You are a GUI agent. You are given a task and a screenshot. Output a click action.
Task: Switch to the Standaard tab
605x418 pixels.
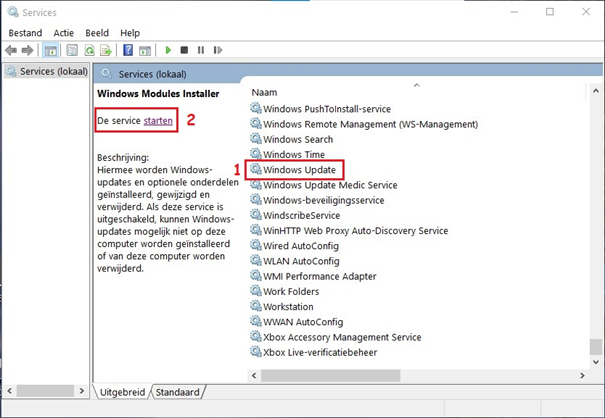click(178, 392)
